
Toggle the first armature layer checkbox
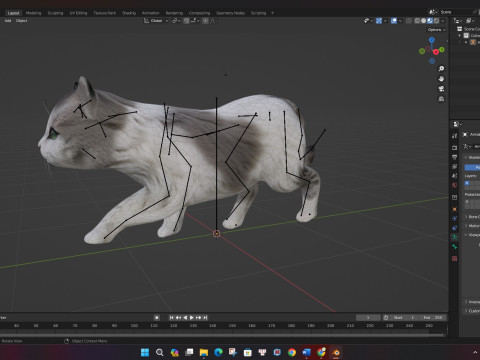click(467, 183)
